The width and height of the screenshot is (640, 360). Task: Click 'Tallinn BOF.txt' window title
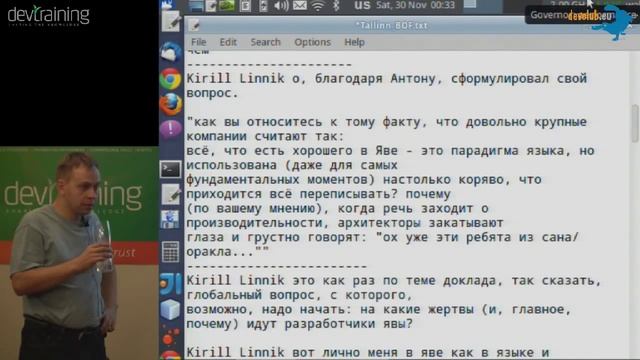pyautogui.click(x=391, y=25)
